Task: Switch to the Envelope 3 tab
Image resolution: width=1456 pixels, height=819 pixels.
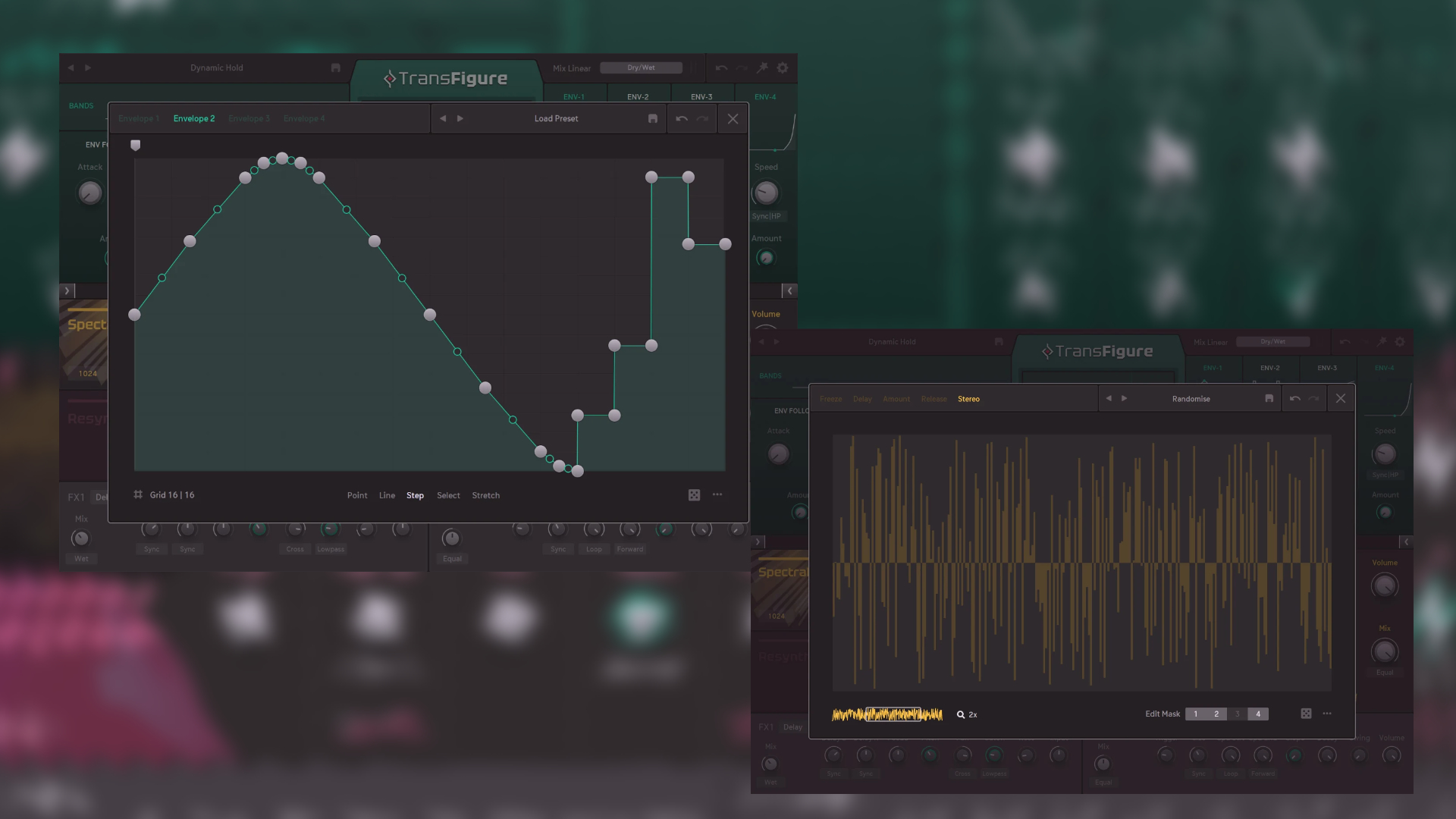Action: (x=249, y=119)
